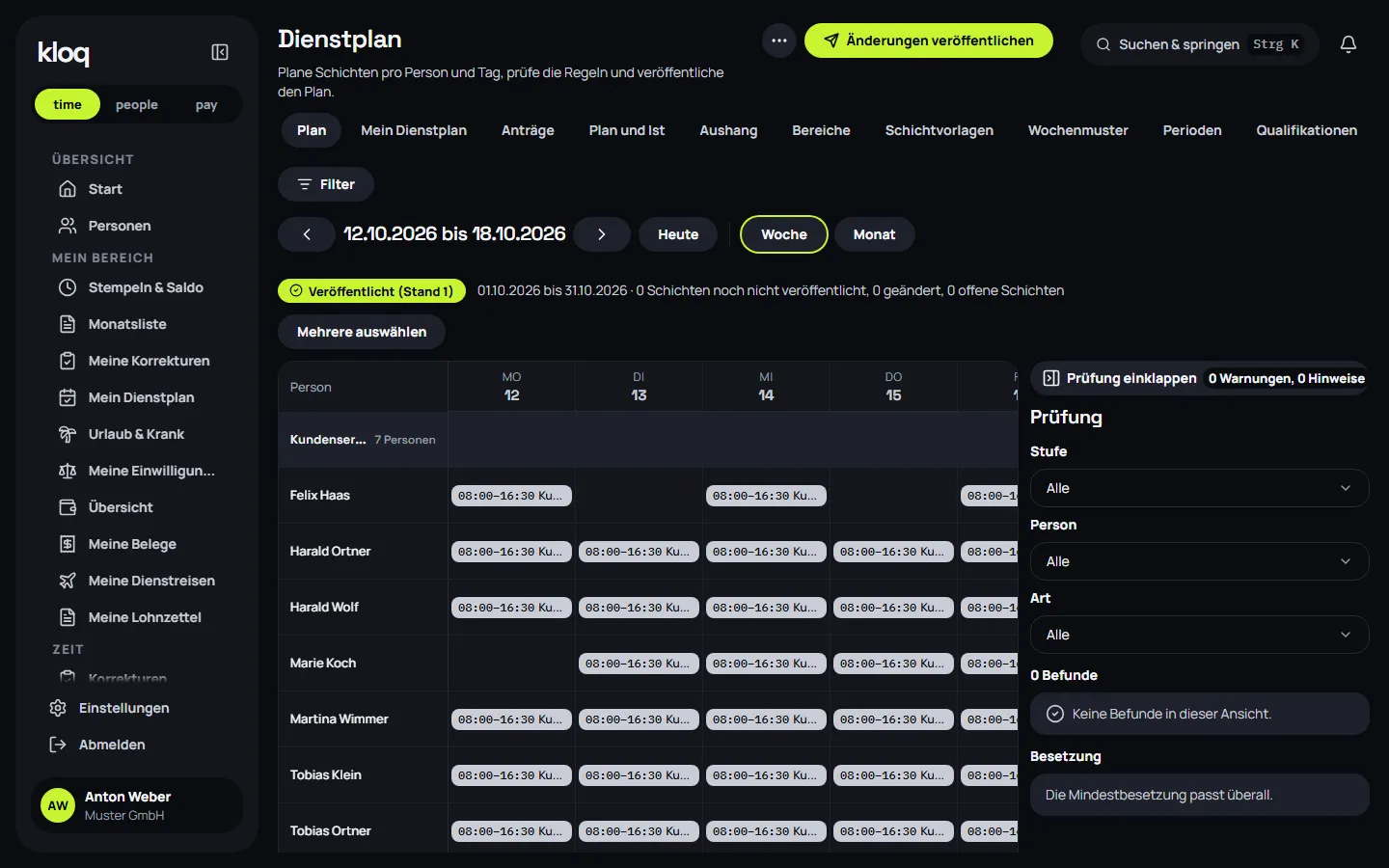Select the Monat view
The height and width of the screenshot is (868, 1389).
874,234
